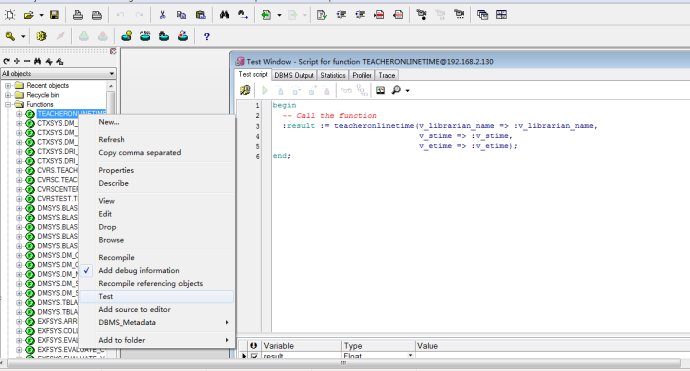
Task: Click the Value column header
Action: [x=552, y=346]
